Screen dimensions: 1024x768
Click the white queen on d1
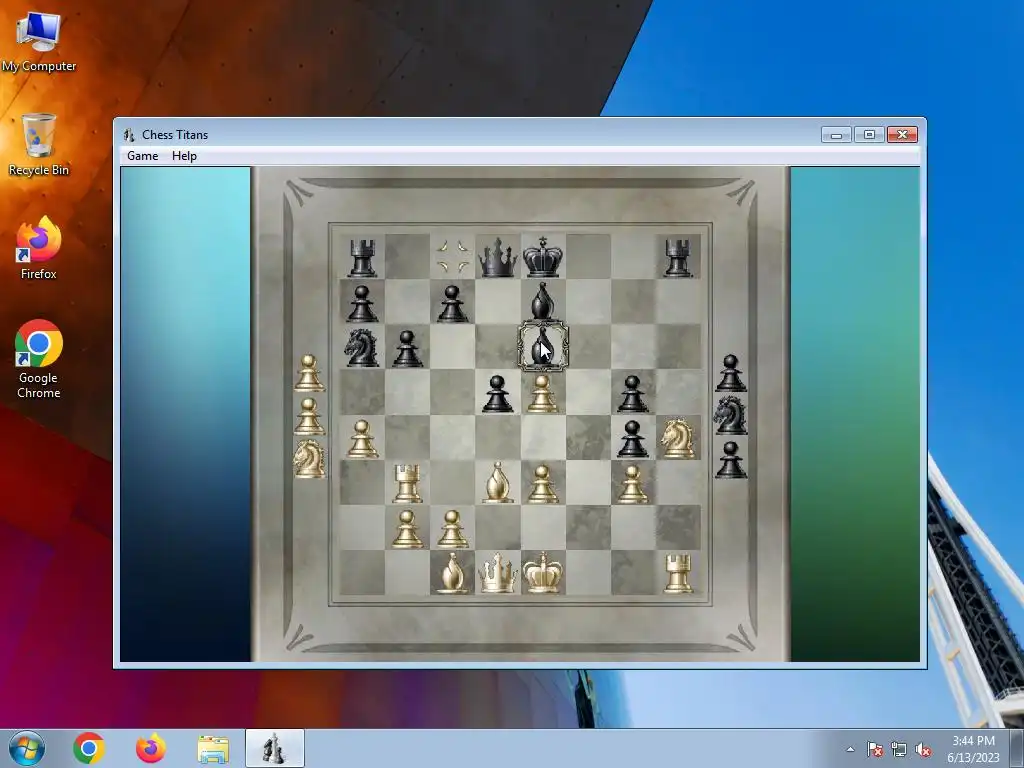coord(498,573)
